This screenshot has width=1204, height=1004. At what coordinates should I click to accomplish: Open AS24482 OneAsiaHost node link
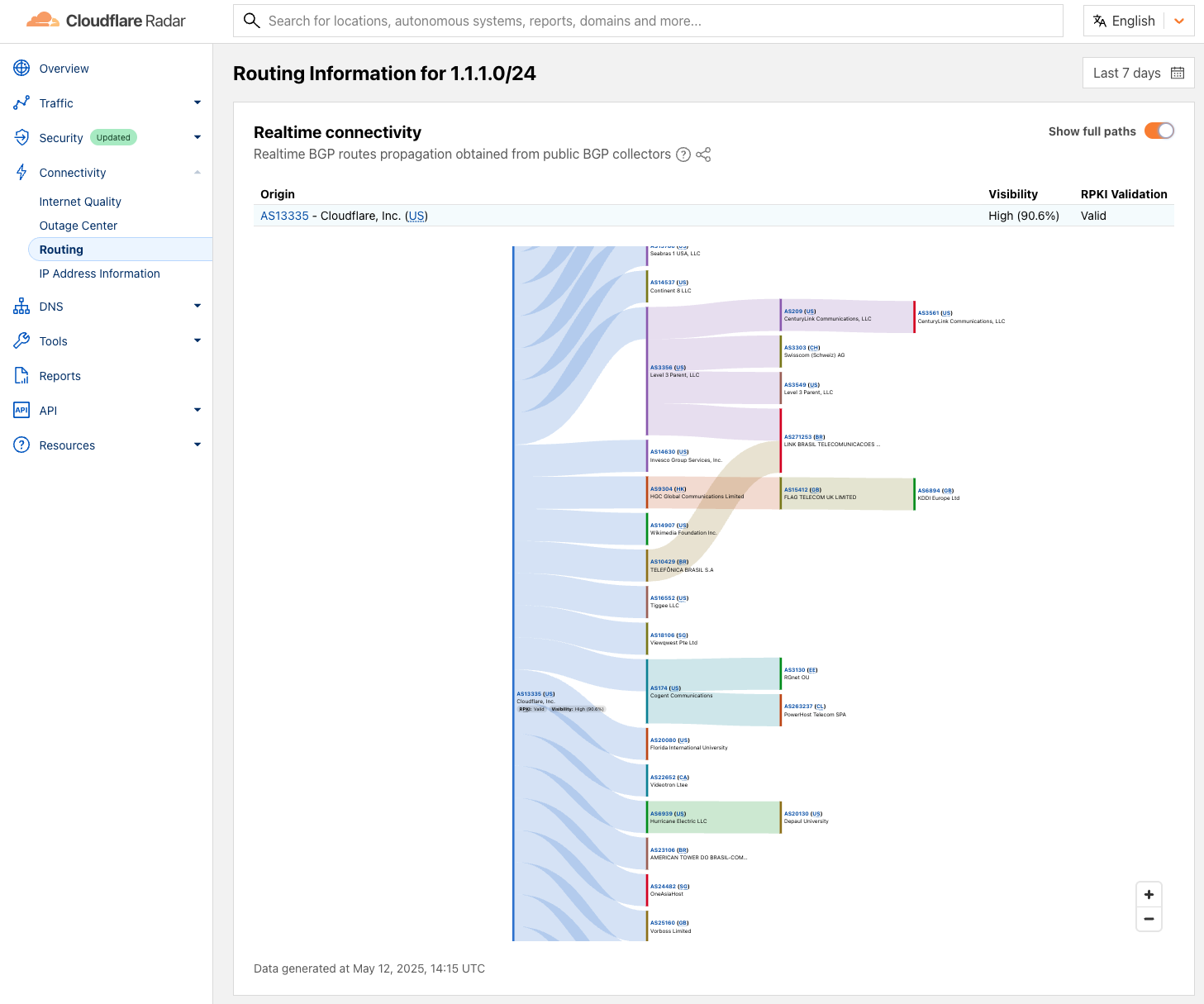(x=663, y=887)
